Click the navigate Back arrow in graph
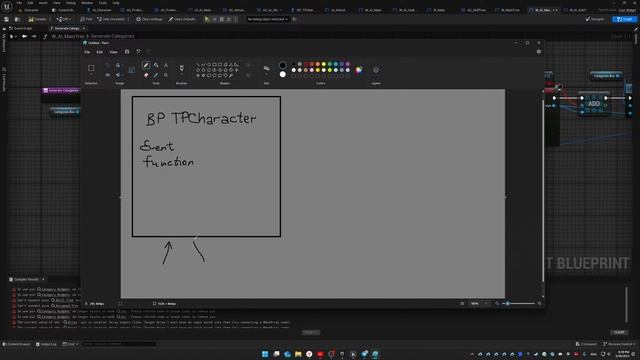The width and height of the screenshot is (640, 360). [x=24, y=36]
